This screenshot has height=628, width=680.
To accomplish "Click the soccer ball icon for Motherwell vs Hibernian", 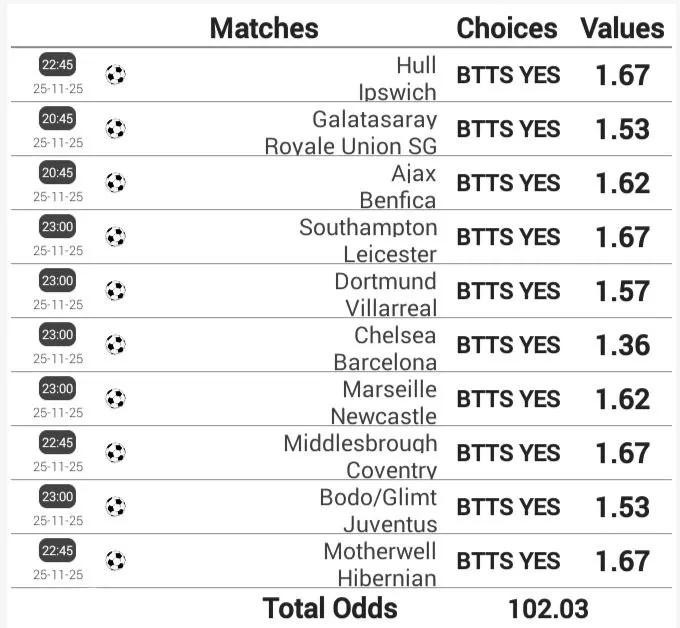I will click(x=116, y=561).
